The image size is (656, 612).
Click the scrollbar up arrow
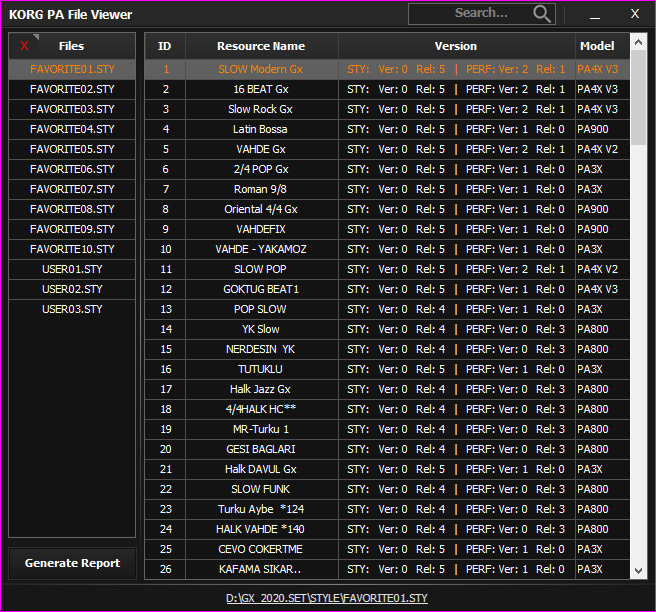pos(638,42)
